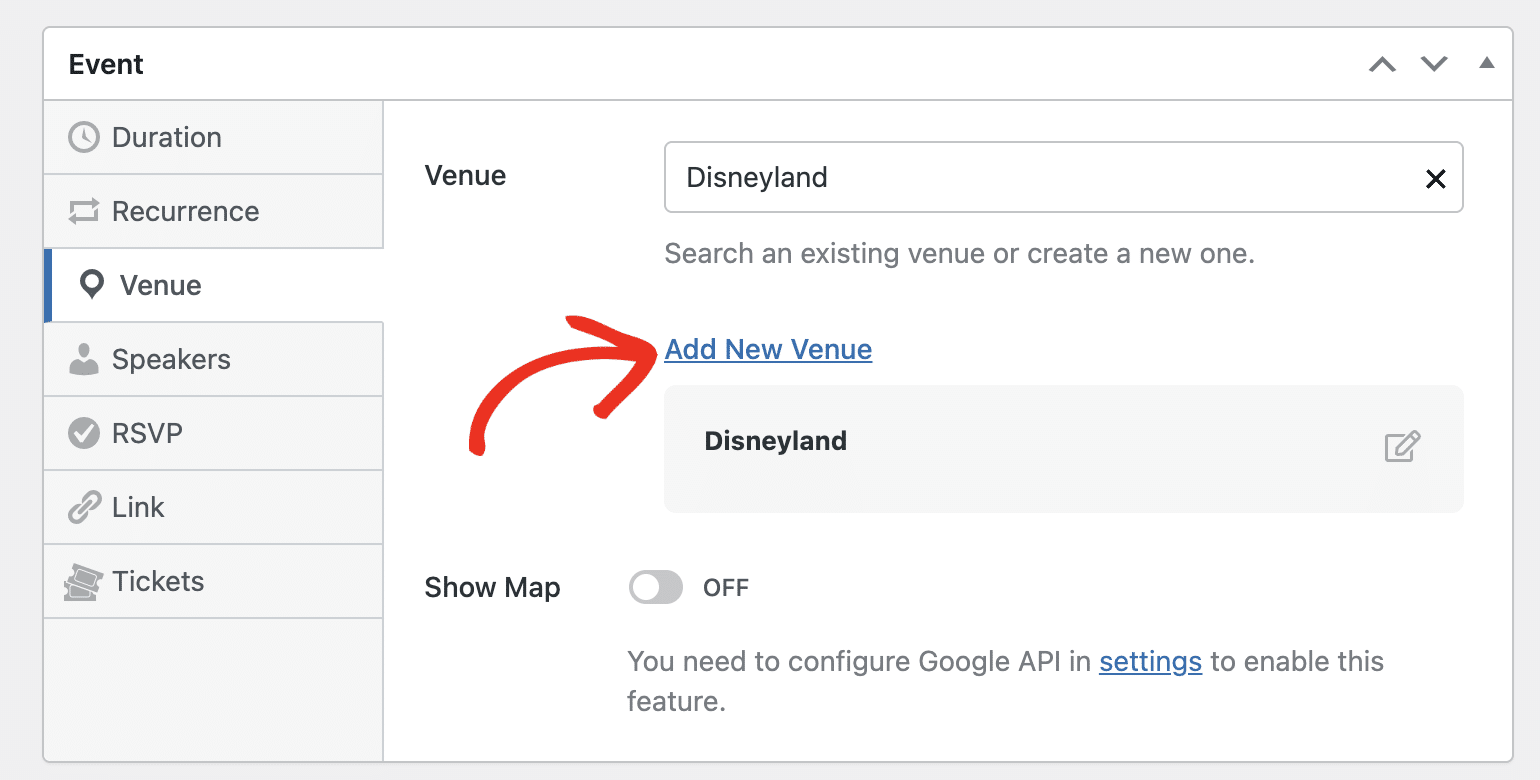Viewport: 1540px width, 780px height.
Task: Open the Recurrence tab
Action: [213, 211]
